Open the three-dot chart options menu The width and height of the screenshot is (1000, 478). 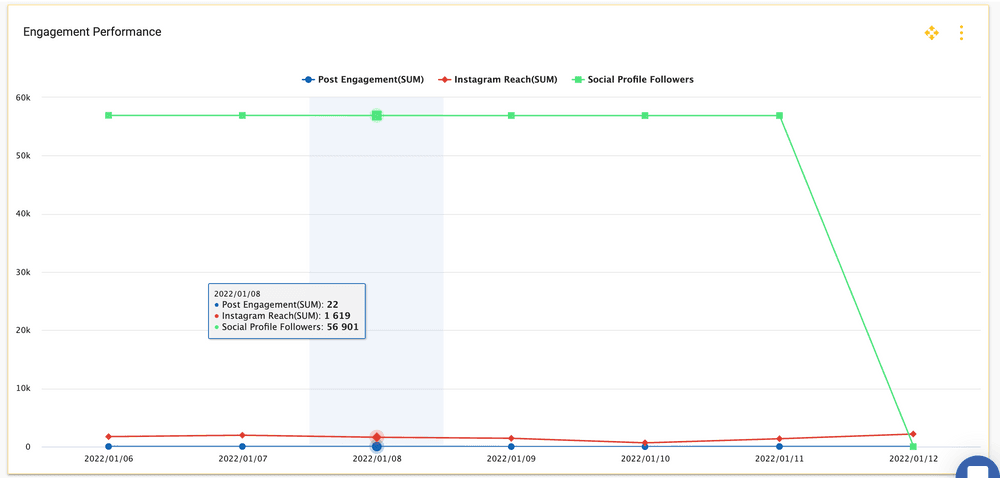click(x=961, y=33)
